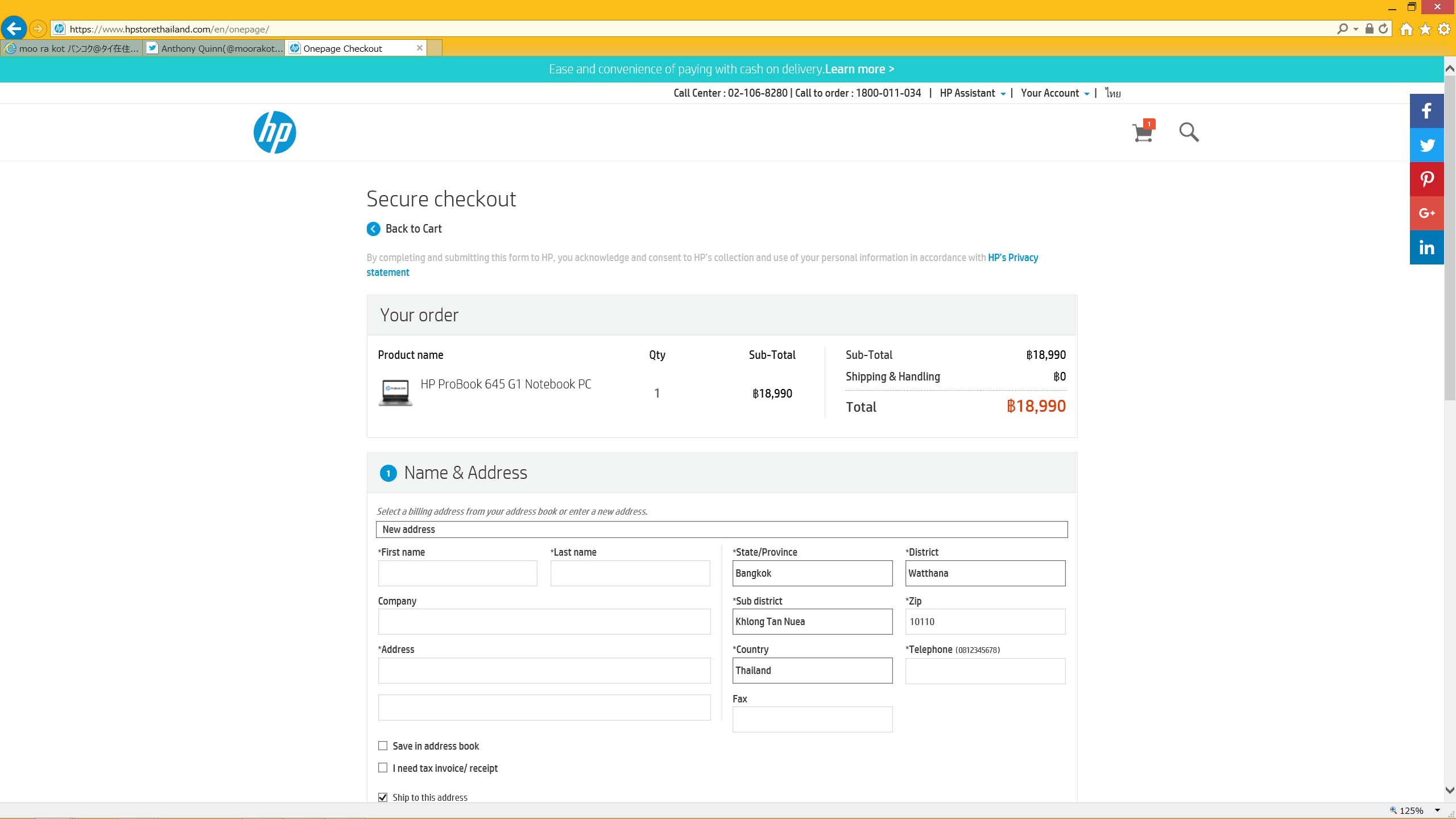Expand the HP Assistant menu
This screenshot has width=1456, height=819.
[x=973, y=93]
